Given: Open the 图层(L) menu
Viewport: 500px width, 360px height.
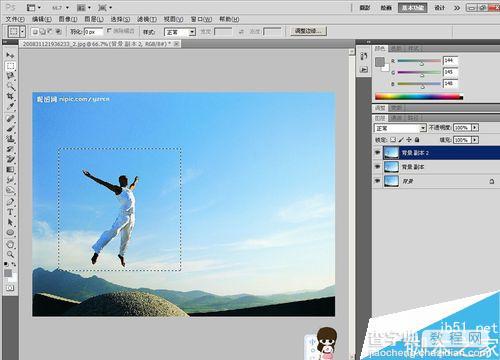Looking at the screenshot, I should 94,19.
